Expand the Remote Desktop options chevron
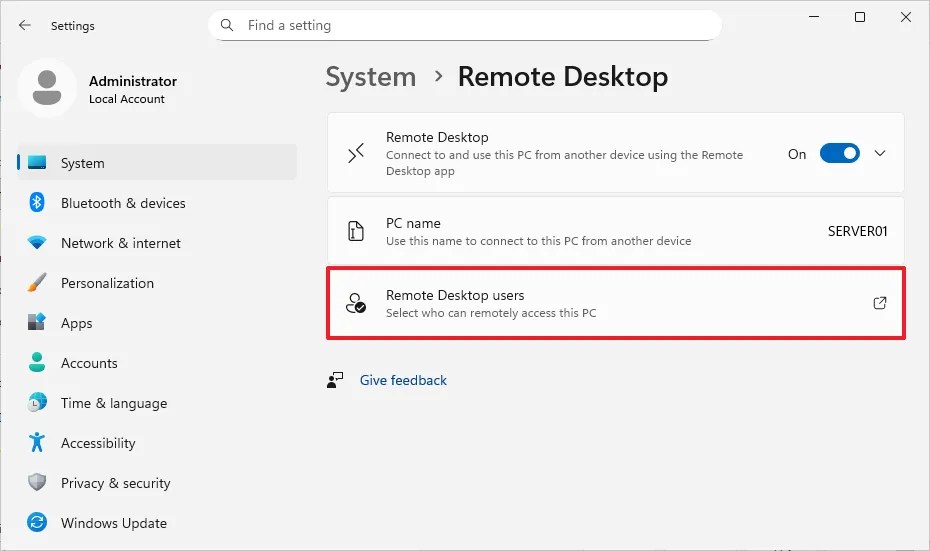Viewport: 930px width, 551px height. click(x=880, y=154)
